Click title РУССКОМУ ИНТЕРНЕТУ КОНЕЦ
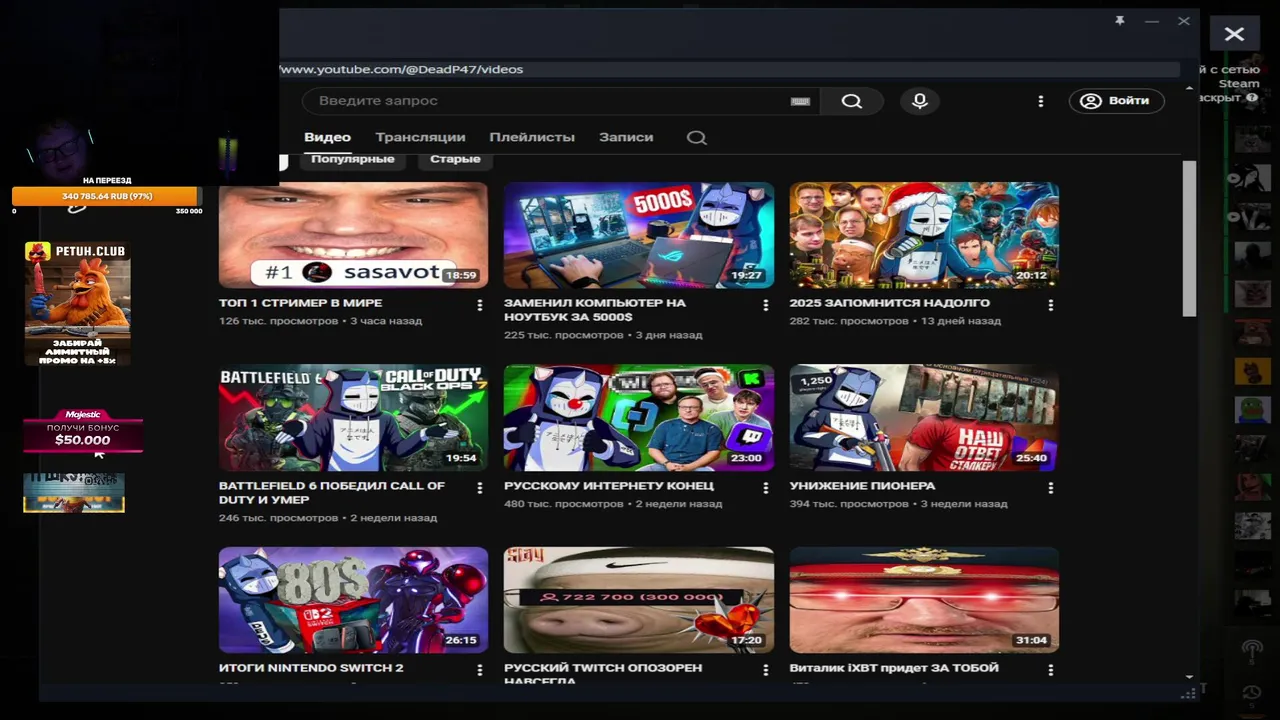1280x720 pixels. (609, 486)
